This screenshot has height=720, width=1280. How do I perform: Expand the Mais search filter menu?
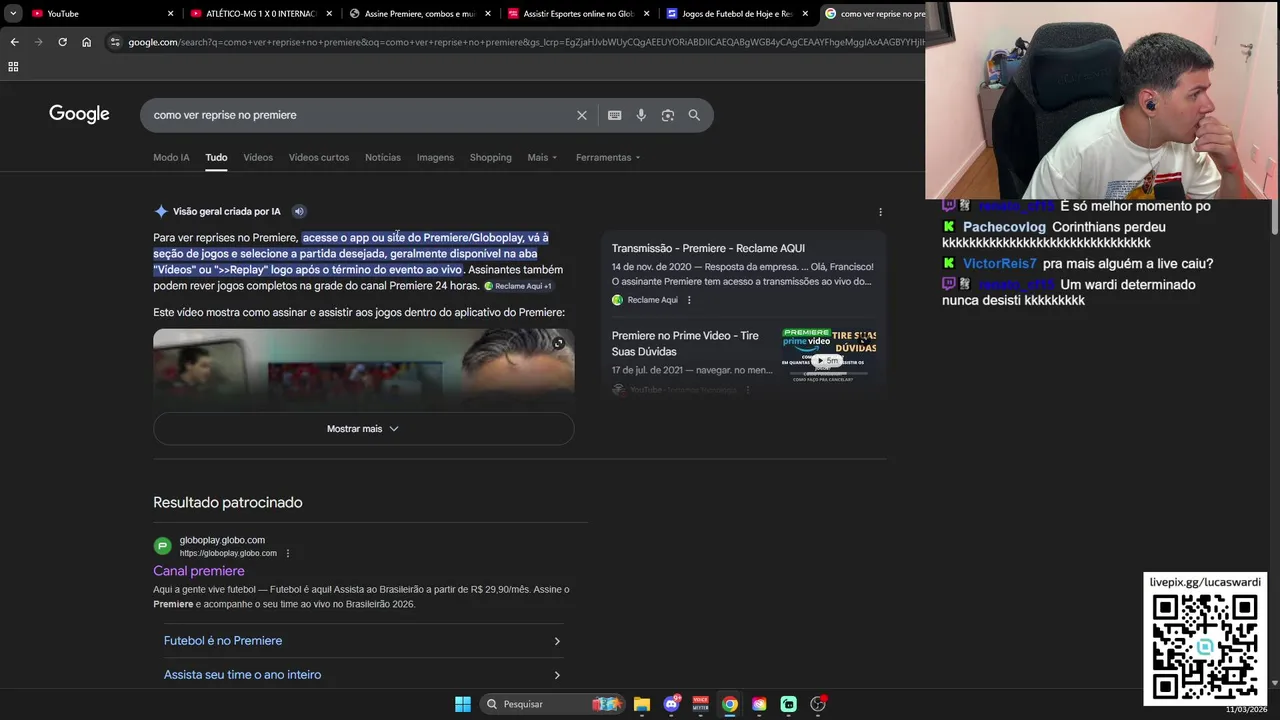click(x=542, y=157)
